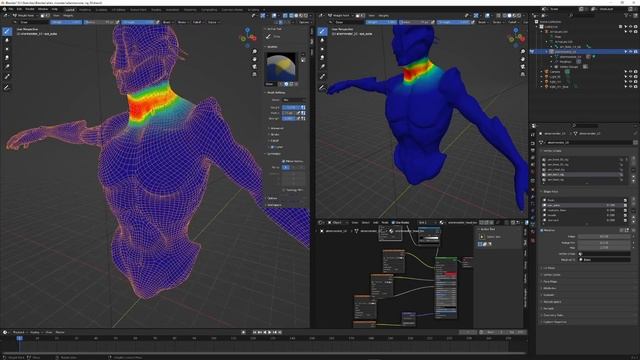
Task: Click zoom magnifier gizmo in left viewport
Action: point(255,51)
